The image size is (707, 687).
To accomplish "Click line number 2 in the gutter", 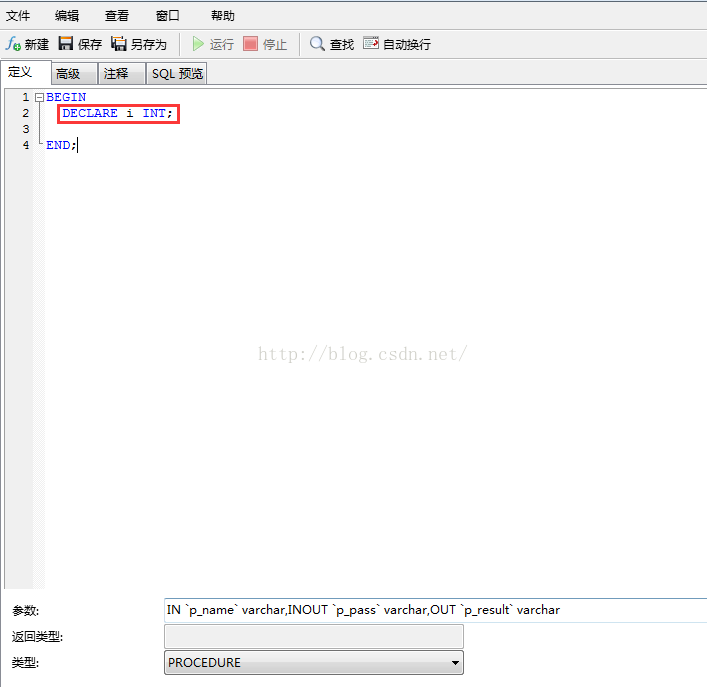I will (26, 113).
